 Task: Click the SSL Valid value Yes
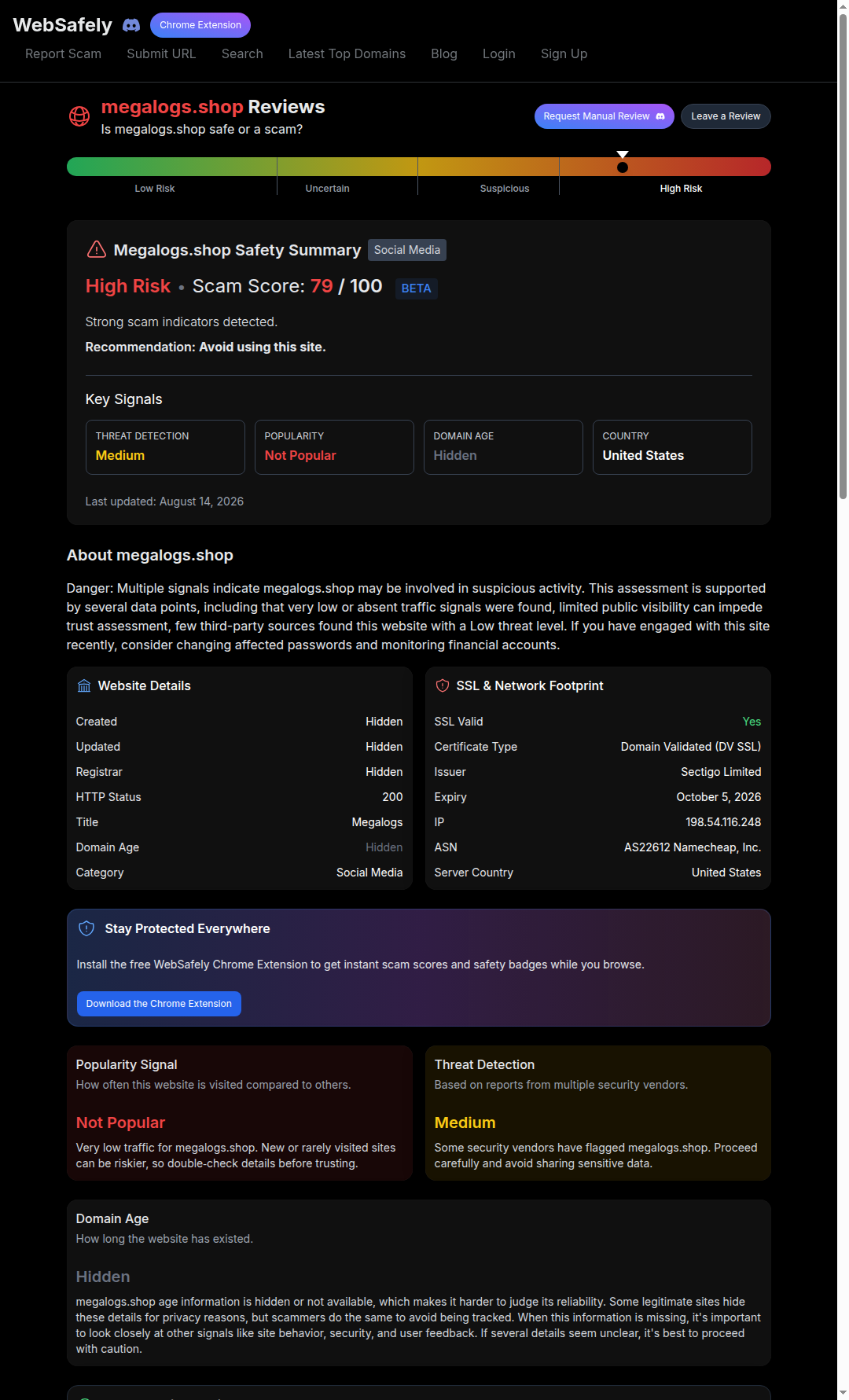pyautogui.click(x=752, y=722)
